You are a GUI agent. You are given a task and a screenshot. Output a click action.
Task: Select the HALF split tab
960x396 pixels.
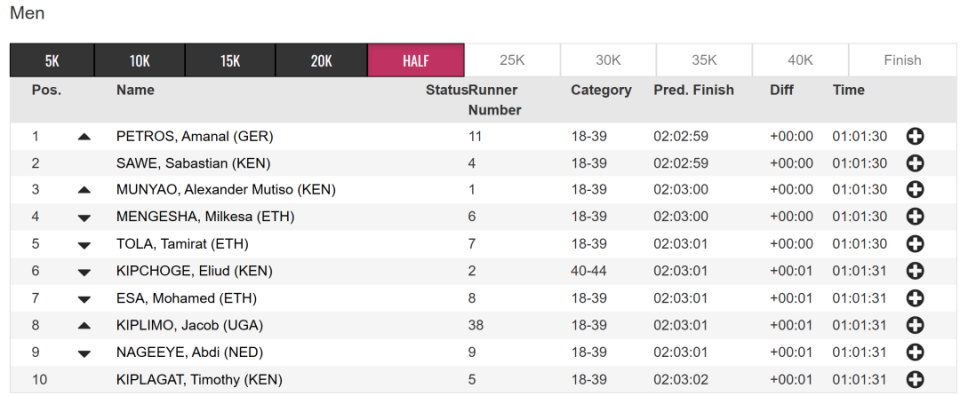(x=416, y=60)
